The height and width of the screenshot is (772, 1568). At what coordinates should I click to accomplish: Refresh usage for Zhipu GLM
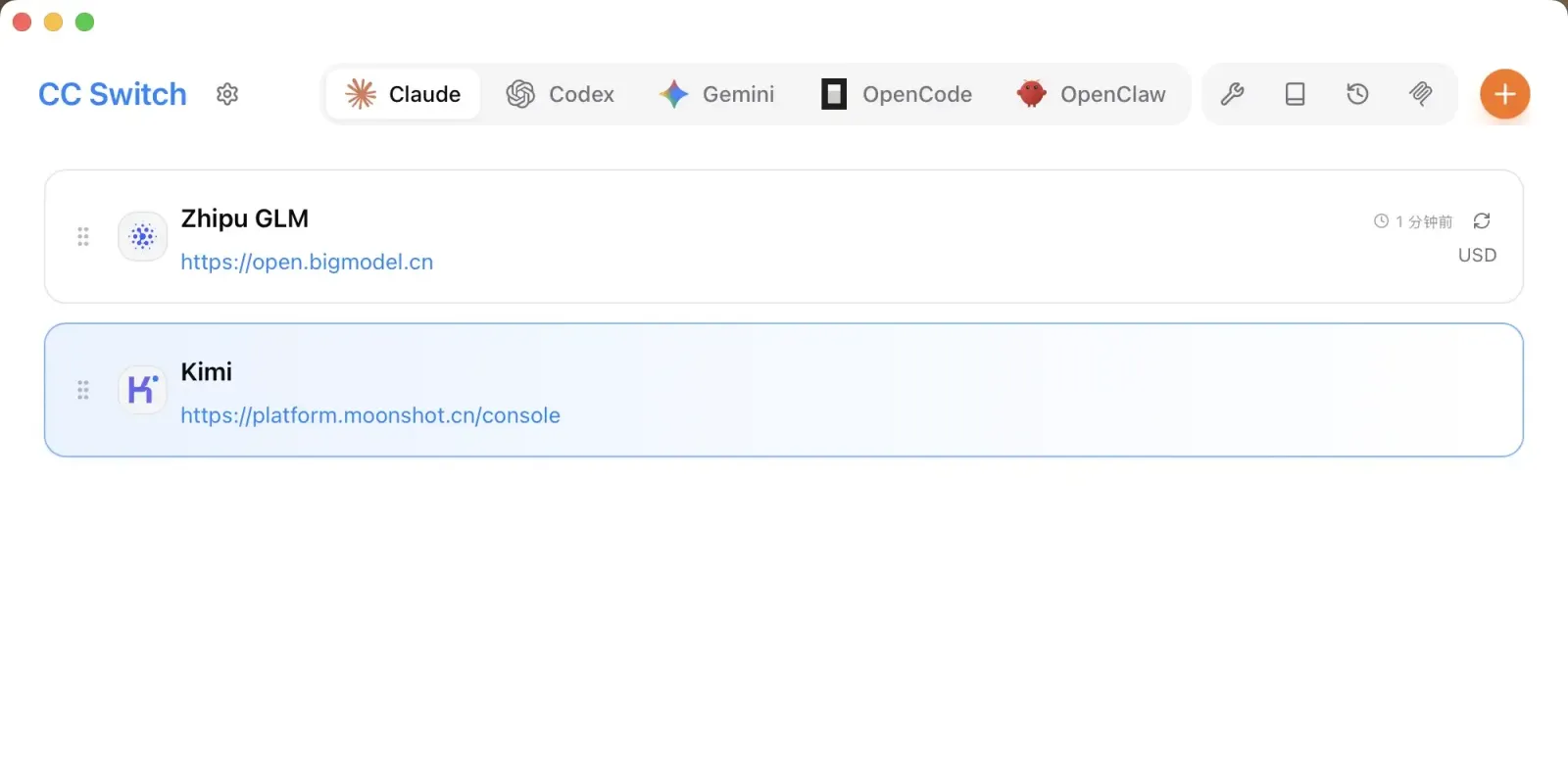click(x=1482, y=220)
